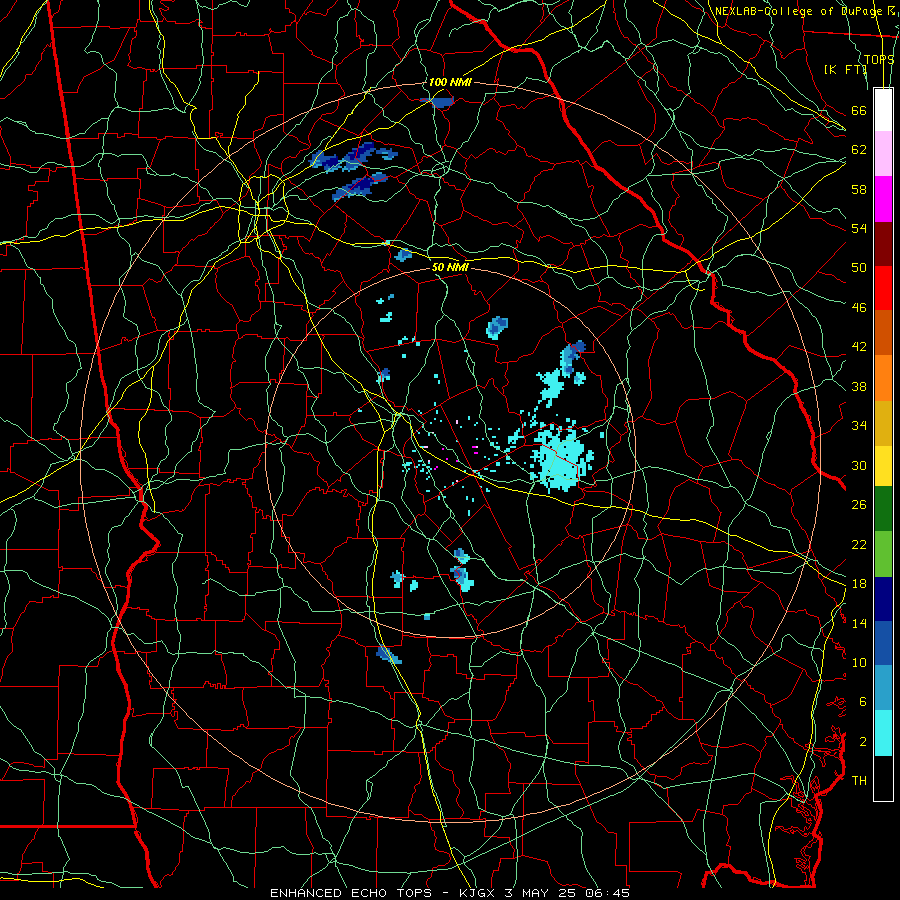Click the '66' legend value
The width and height of the screenshot is (900, 900).
point(859,111)
